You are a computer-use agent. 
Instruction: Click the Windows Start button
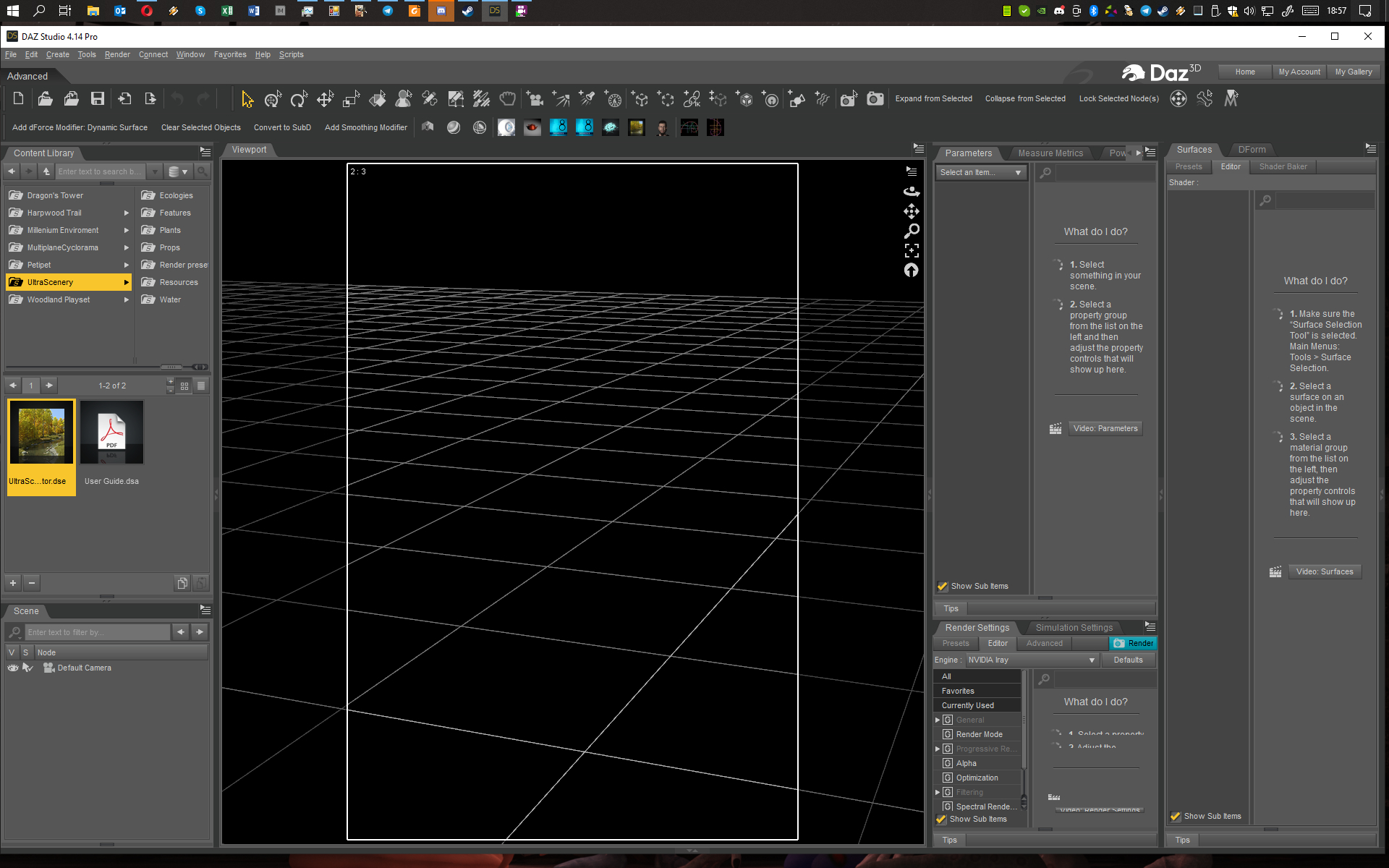(13, 11)
